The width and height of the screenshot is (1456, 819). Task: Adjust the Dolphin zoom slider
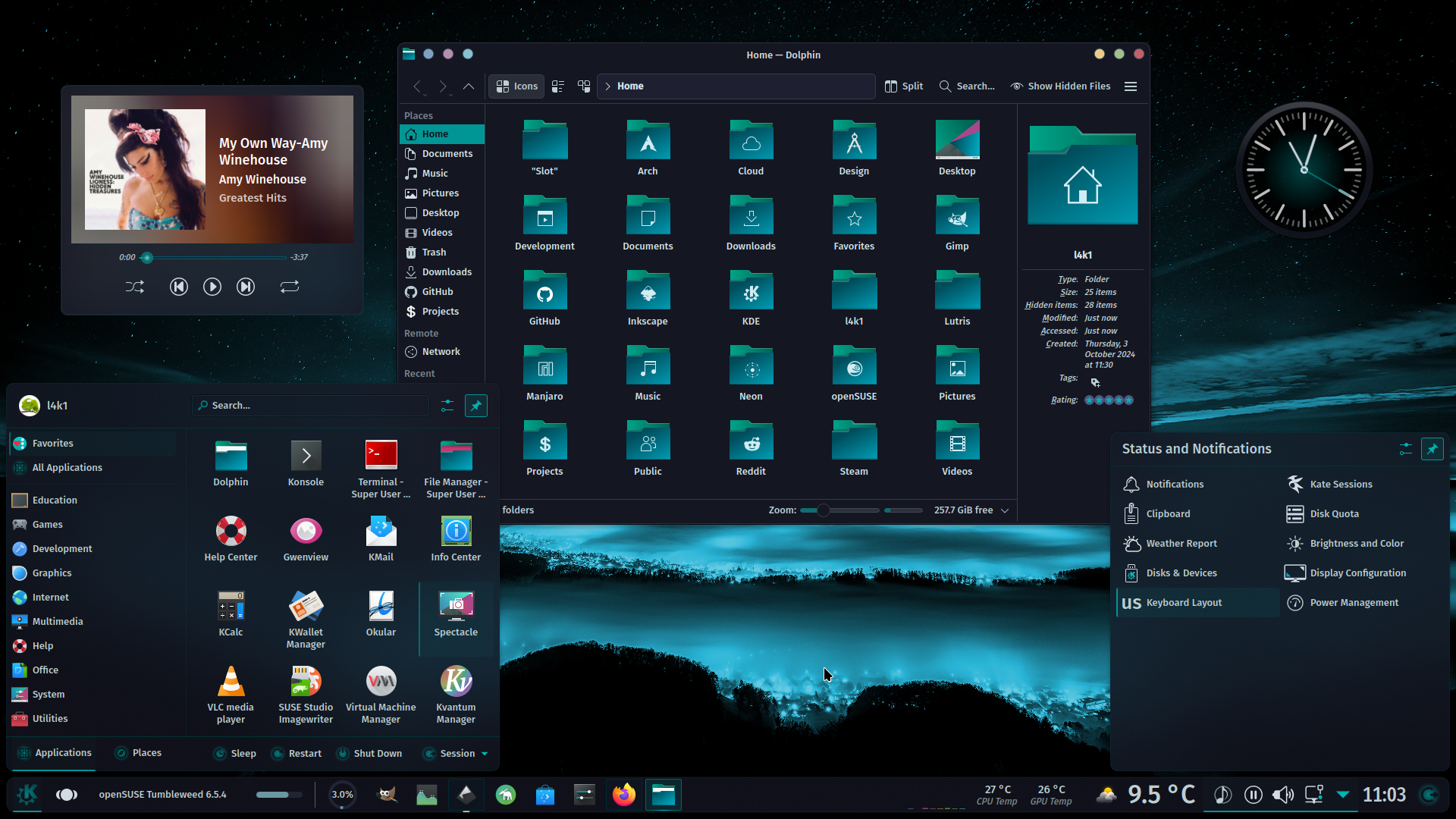pos(839,510)
